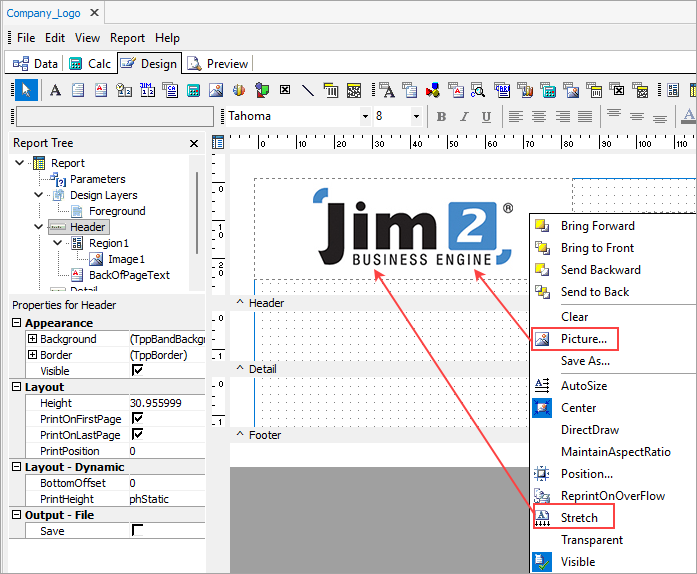This screenshot has height=574, width=697.
Task: Select the pie Chart component tool
Action: [239, 90]
